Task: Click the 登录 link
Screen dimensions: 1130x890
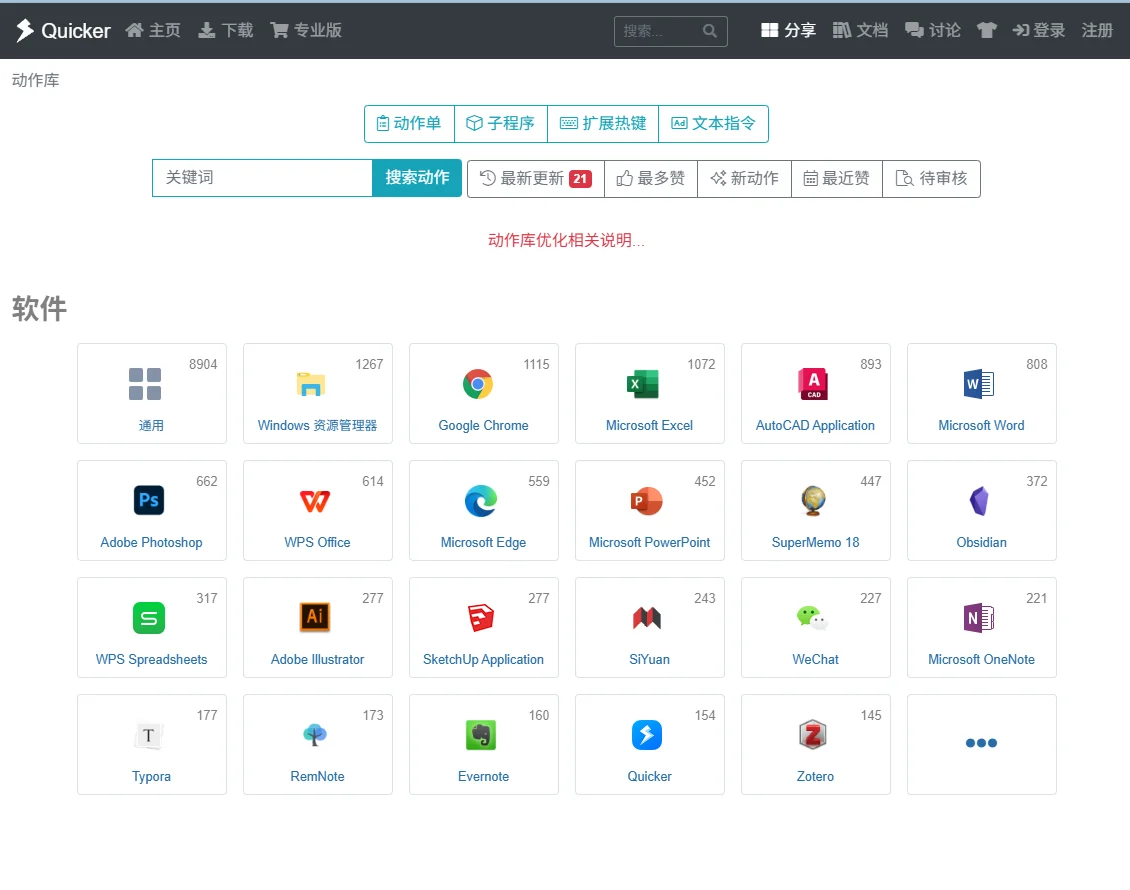Action: point(1038,30)
